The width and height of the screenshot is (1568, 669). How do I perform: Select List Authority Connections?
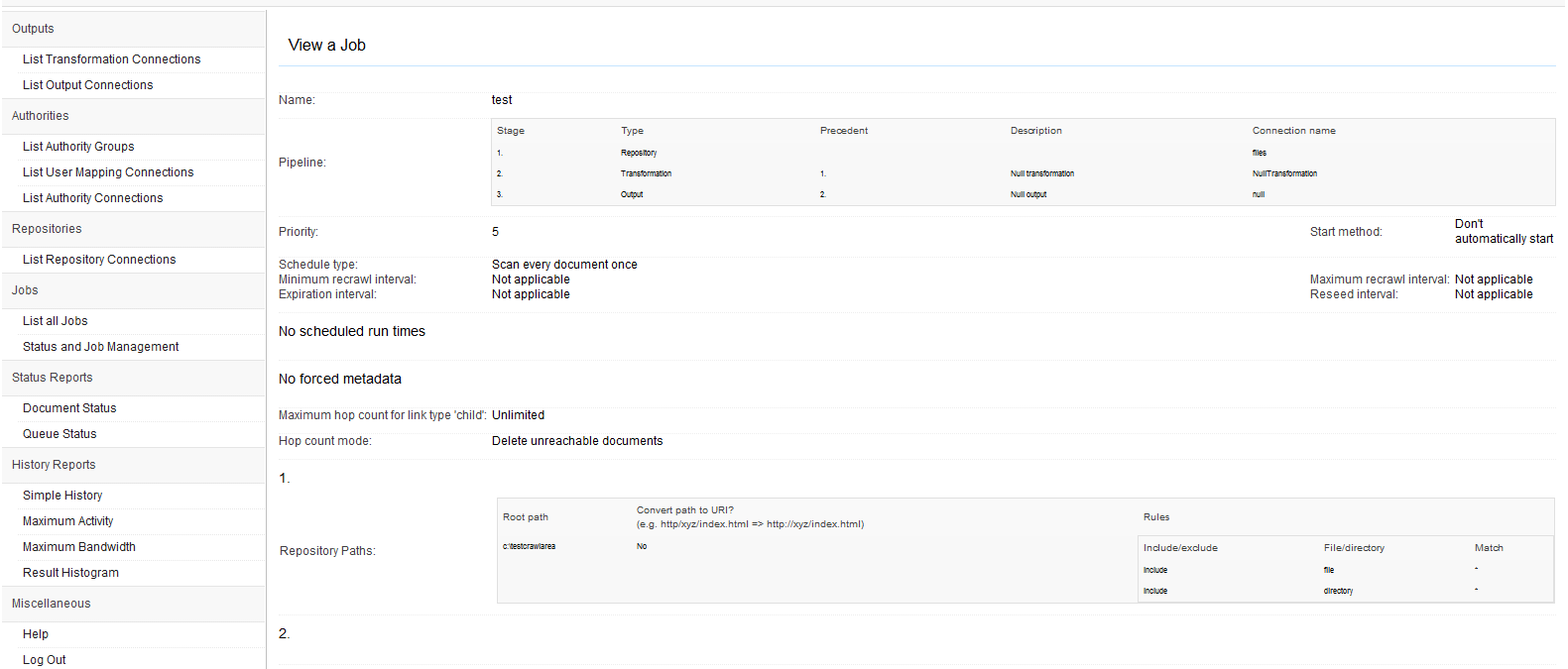tap(92, 198)
